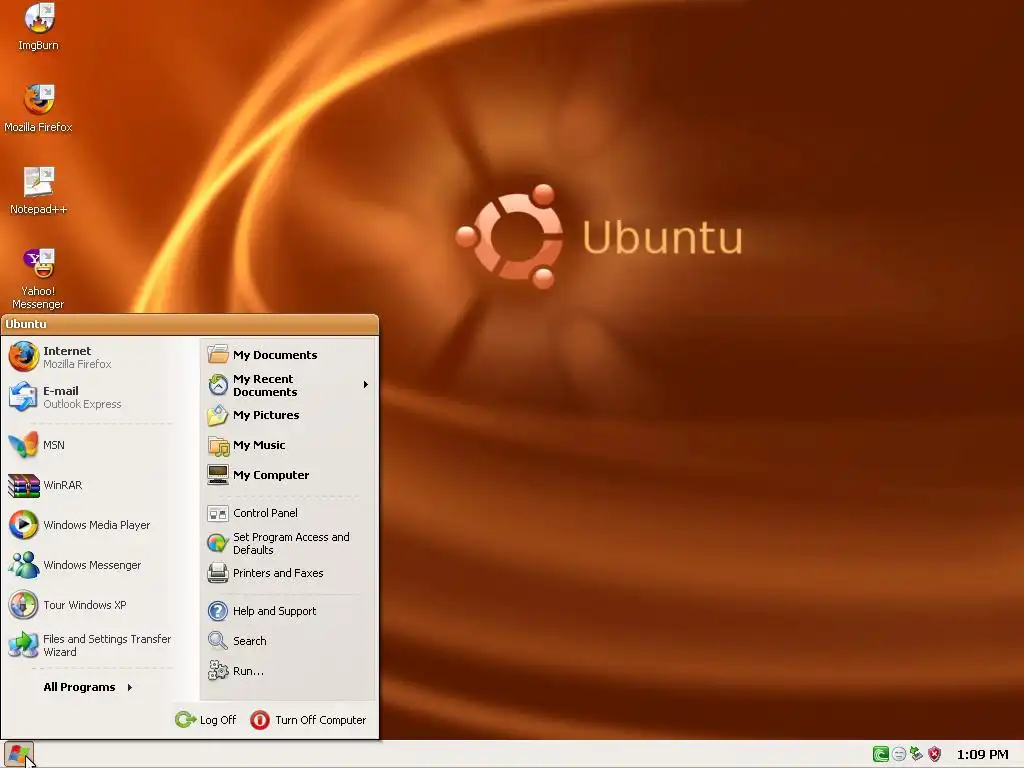Open My Pictures folder
The image size is (1024, 768).
point(289,415)
